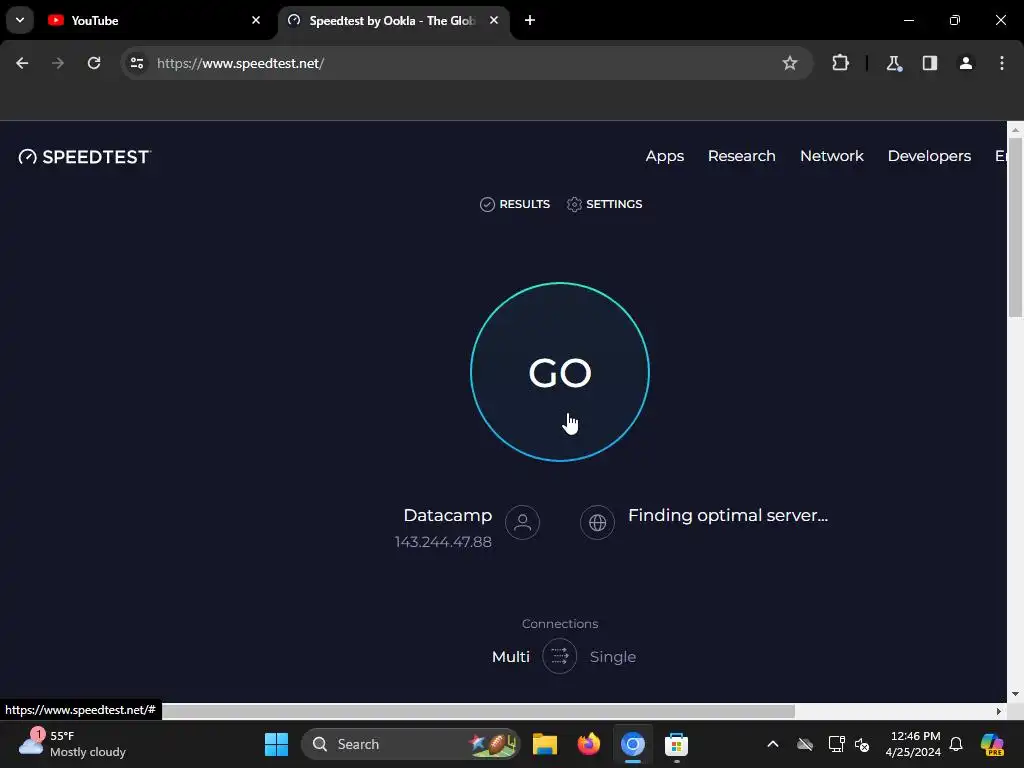Show hidden system tray icons

coord(773,744)
